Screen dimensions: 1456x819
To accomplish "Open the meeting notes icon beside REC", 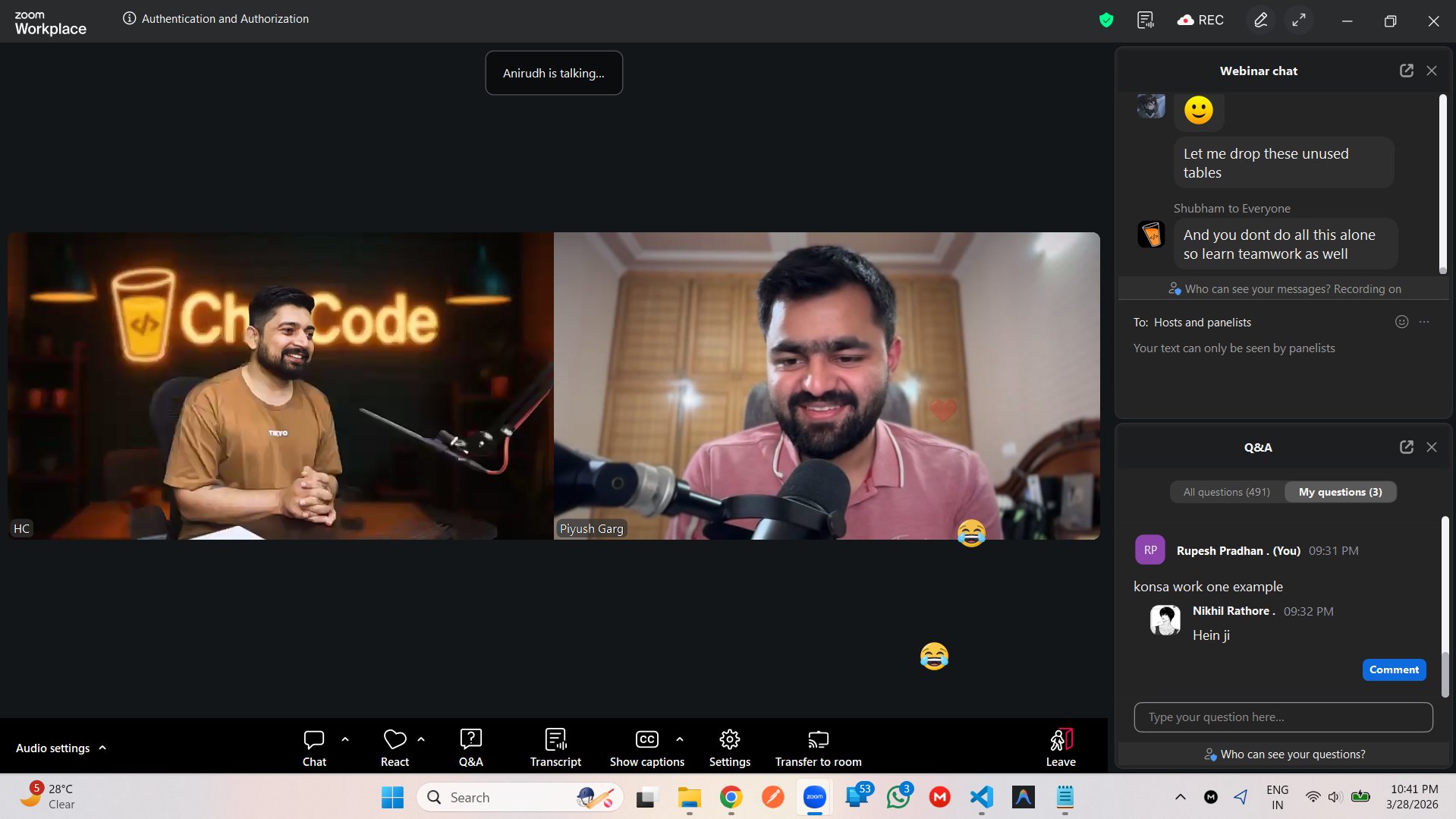I will tap(1145, 20).
